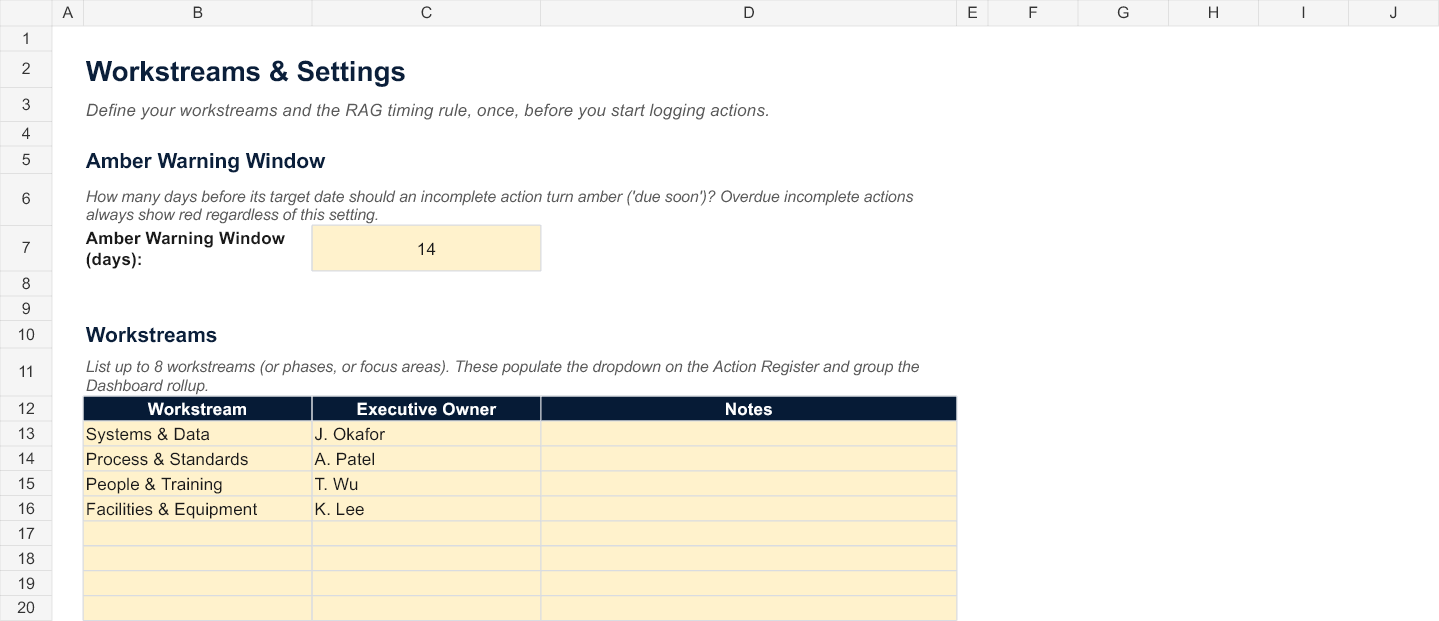Select column H header
Image resolution: width=1439 pixels, height=621 pixels.
[x=1213, y=13]
